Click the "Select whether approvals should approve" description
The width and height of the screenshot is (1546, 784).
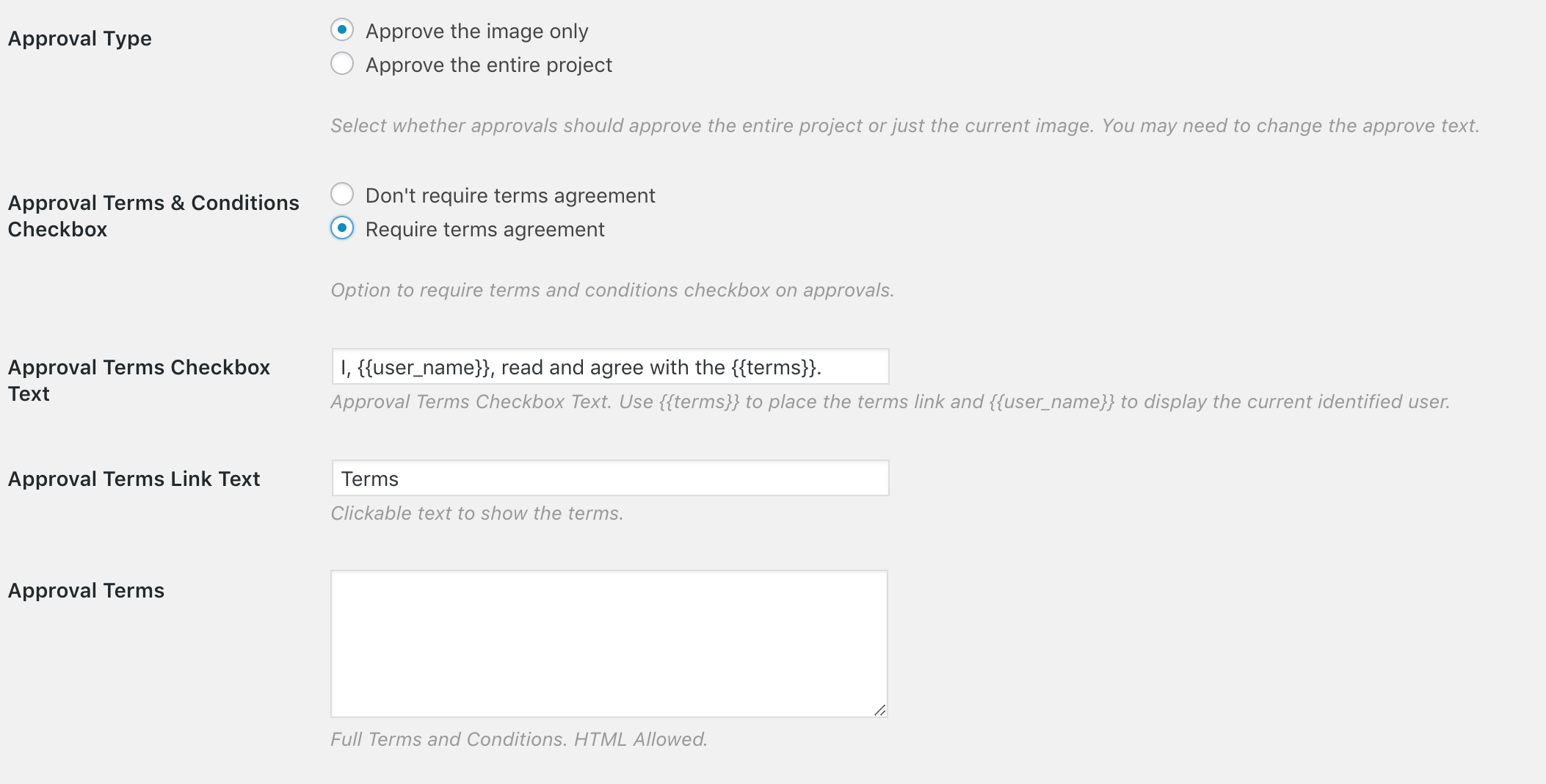904,126
